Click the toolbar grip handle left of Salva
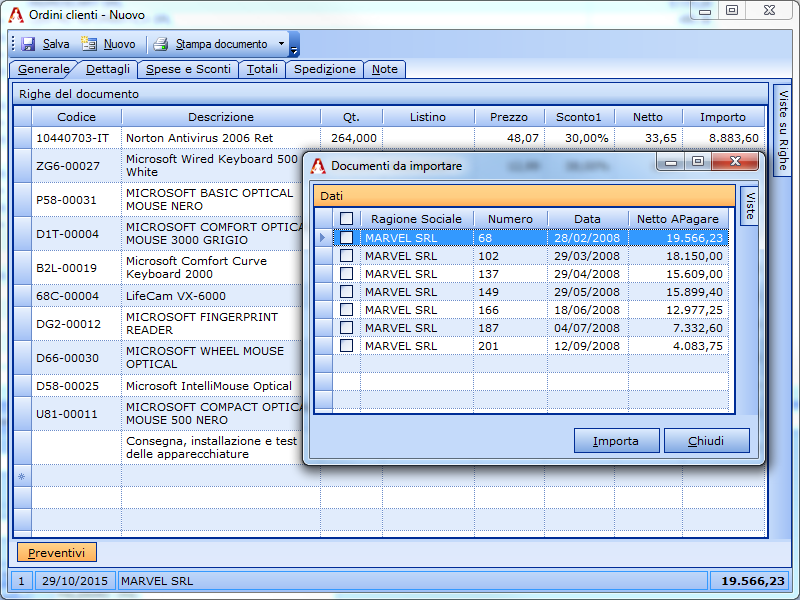The height and width of the screenshot is (600, 800). coord(13,44)
